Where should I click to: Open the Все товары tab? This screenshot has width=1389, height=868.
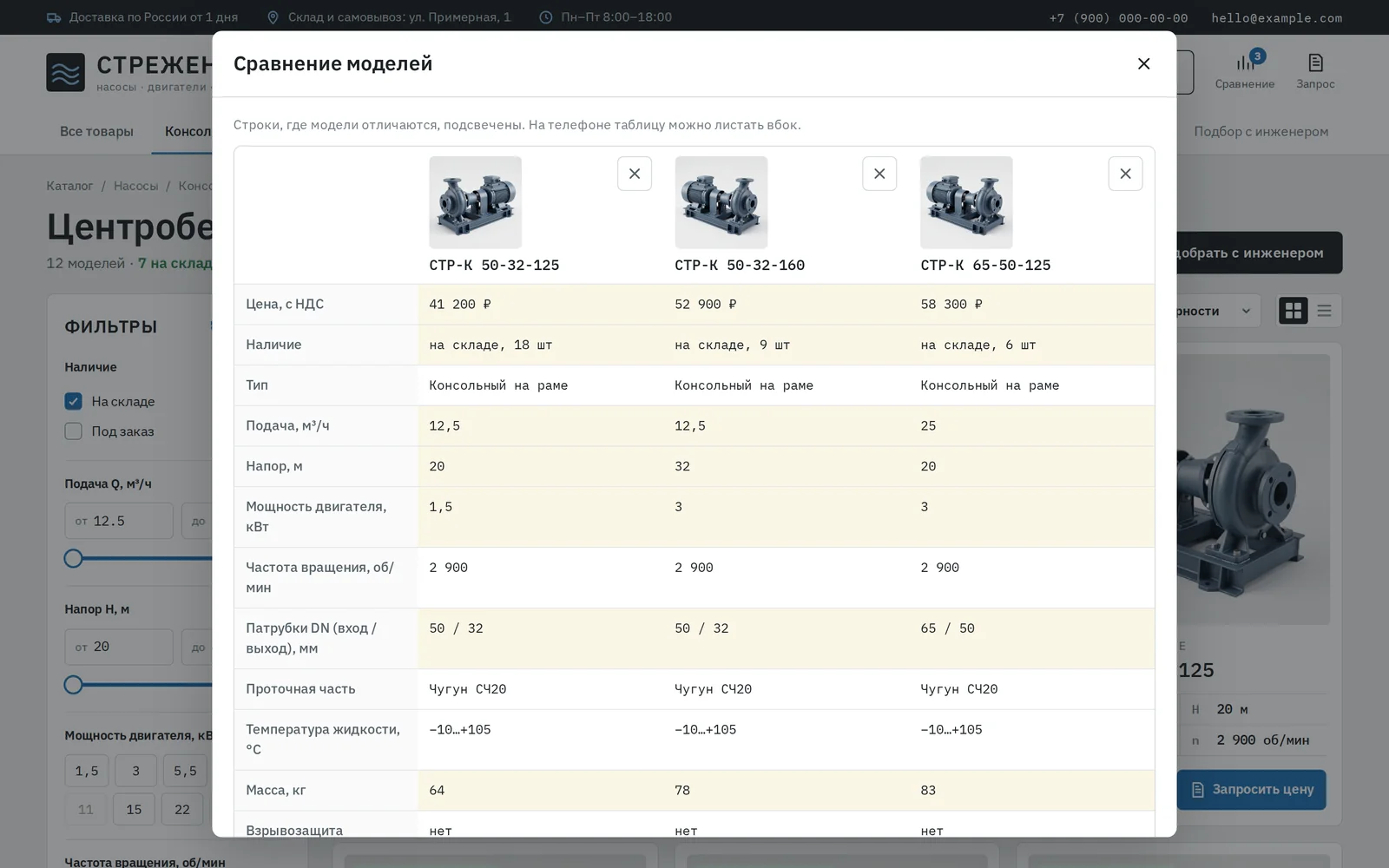pyautogui.click(x=96, y=131)
